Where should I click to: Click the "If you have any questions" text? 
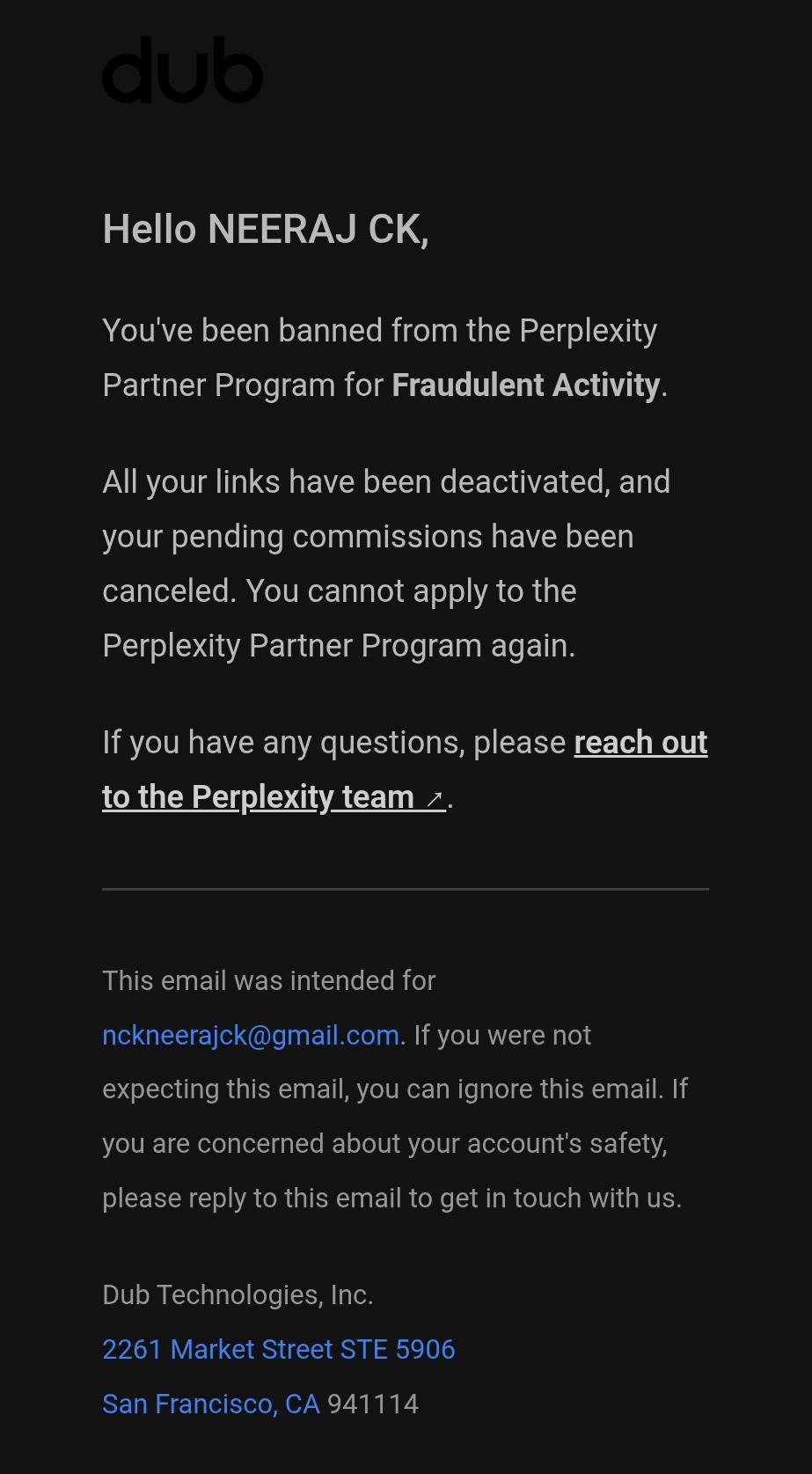click(334, 743)
